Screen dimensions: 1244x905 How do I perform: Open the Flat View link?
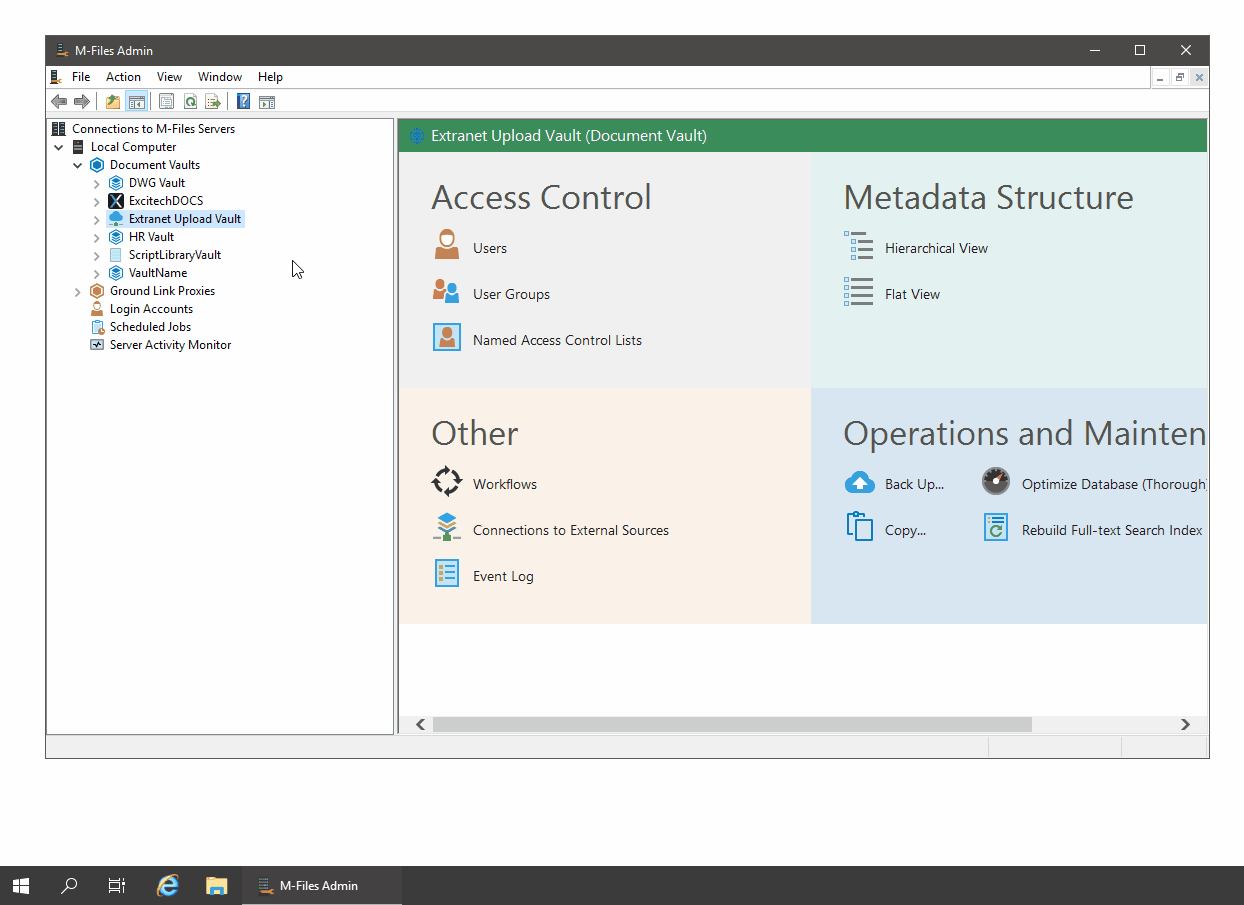[912, 294]
